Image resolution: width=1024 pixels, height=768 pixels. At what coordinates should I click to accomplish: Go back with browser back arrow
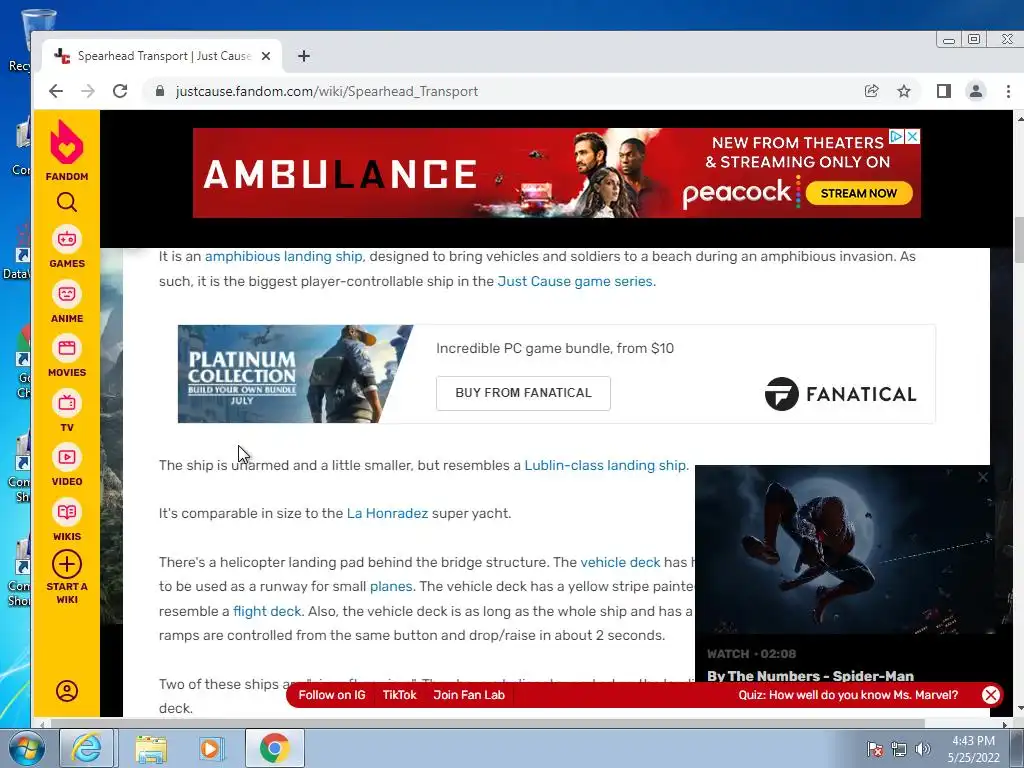pyautogui.click(x=56, y=91)
